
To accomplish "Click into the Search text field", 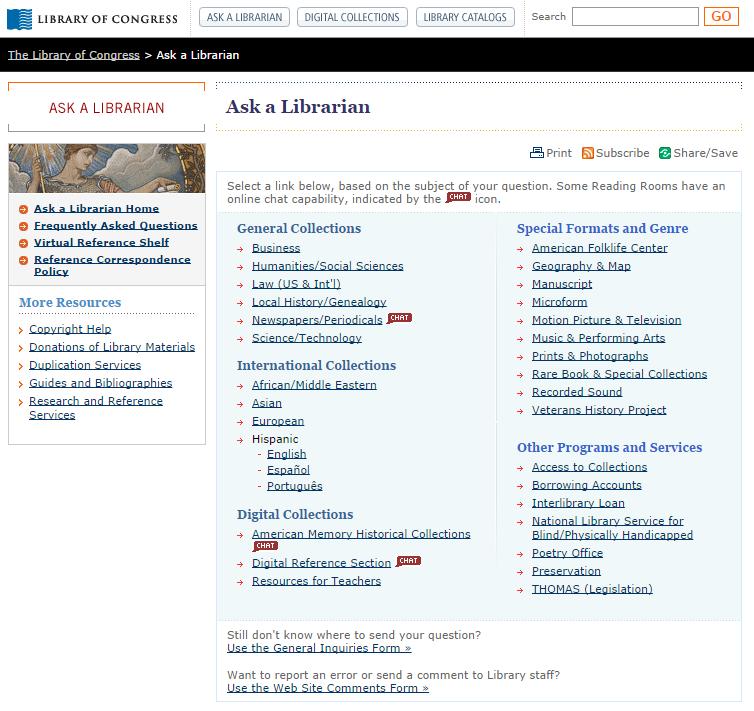I will 635,16.
